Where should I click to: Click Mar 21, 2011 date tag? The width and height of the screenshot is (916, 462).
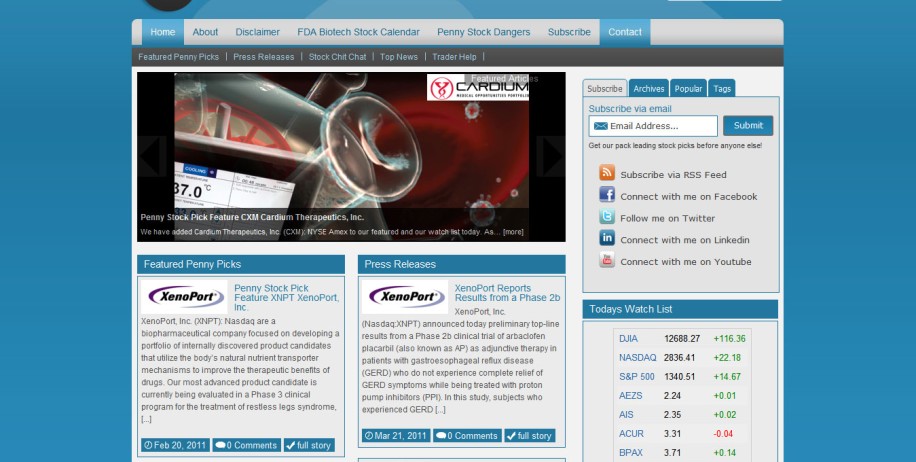click(395, 436)
